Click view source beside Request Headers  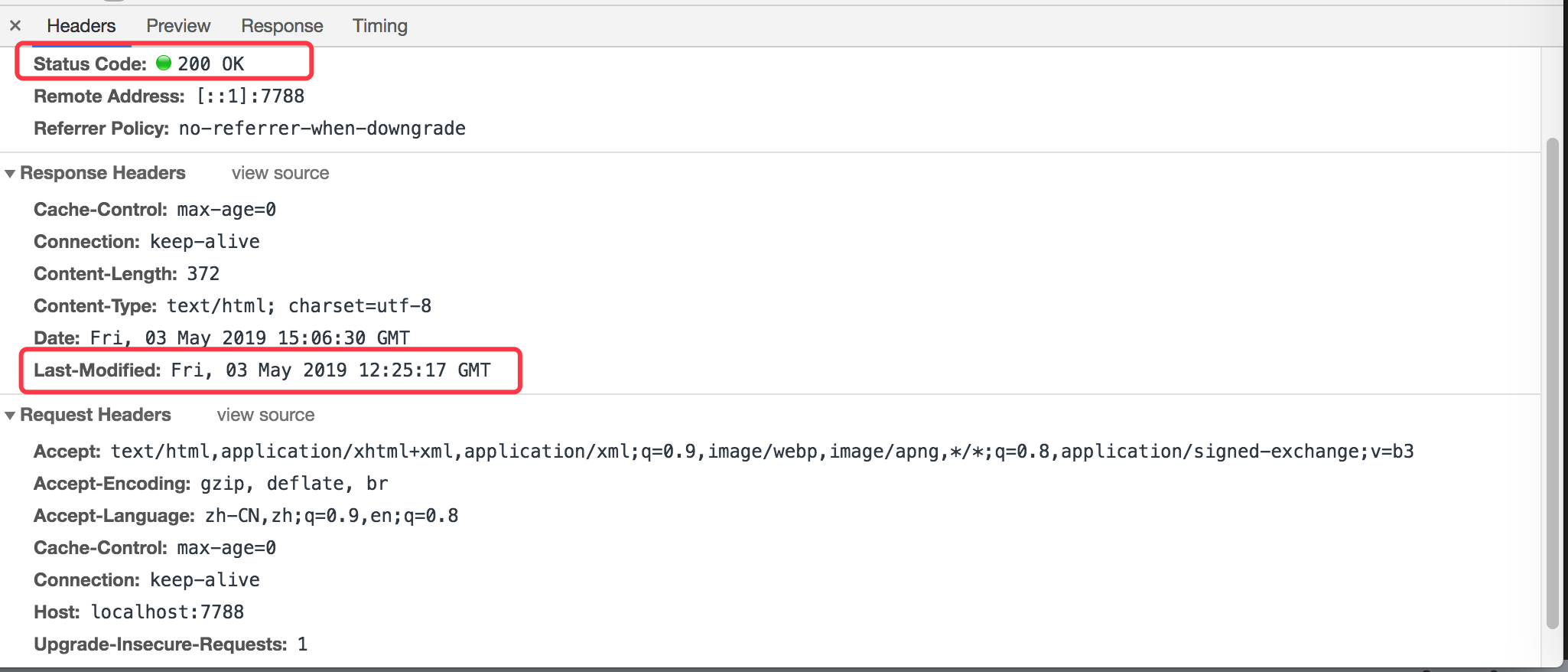(x=265, y=416)
